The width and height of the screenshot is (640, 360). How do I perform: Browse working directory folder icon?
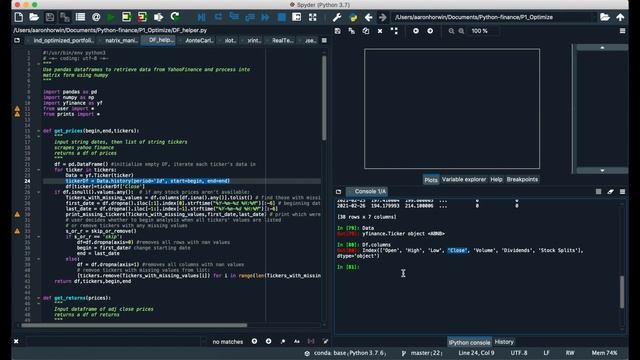point(605,17)
